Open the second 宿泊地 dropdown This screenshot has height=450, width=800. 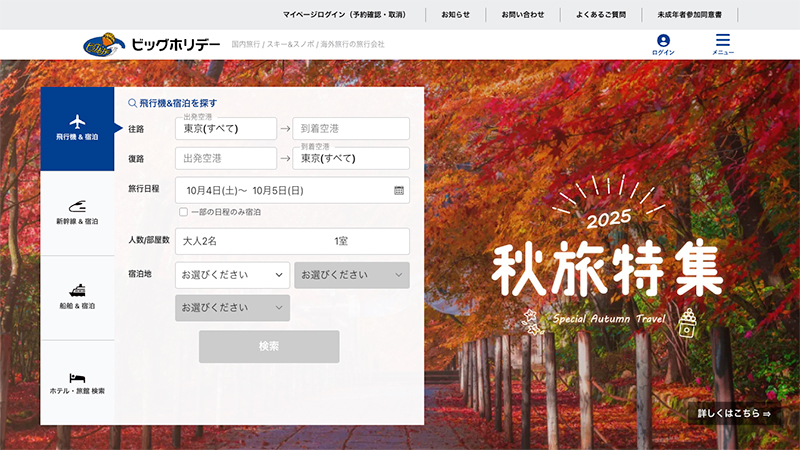pyautogui.click(x=351, y=275)
